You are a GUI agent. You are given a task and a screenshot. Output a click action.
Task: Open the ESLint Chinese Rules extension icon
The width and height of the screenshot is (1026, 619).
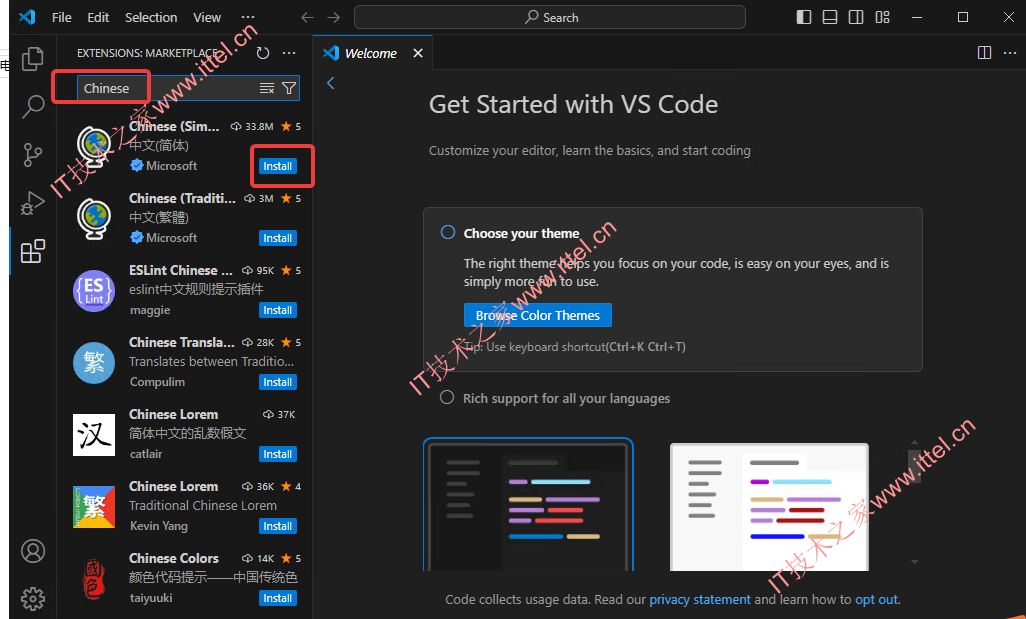click(x=94, y=291)
